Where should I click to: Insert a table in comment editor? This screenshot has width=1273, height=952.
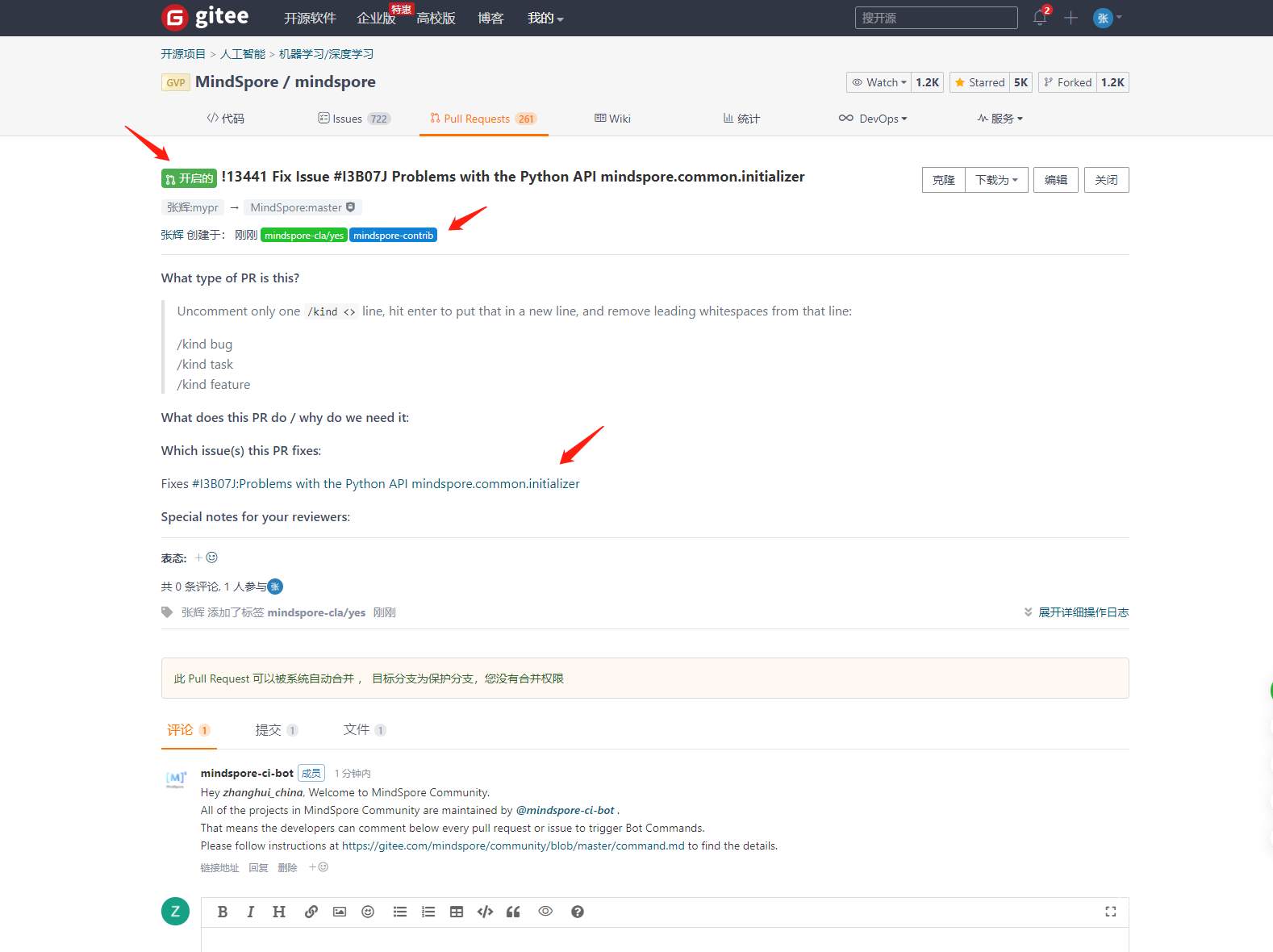[457, 912]
